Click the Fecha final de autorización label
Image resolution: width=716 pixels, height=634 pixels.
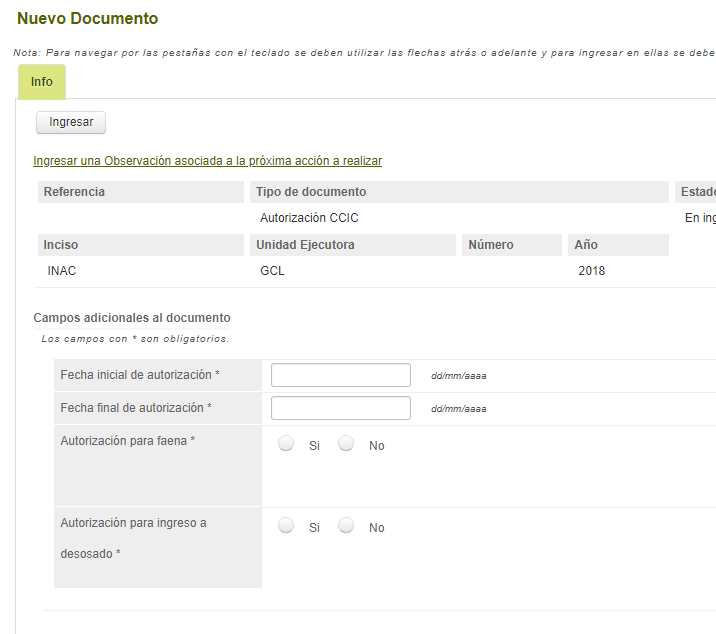136,408
